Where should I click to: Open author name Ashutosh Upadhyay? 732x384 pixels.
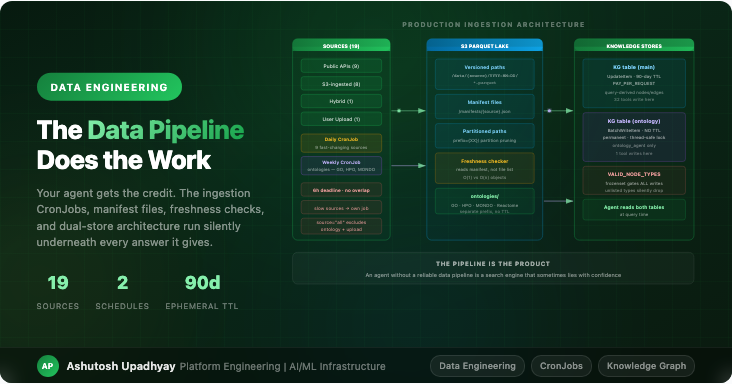121,366
